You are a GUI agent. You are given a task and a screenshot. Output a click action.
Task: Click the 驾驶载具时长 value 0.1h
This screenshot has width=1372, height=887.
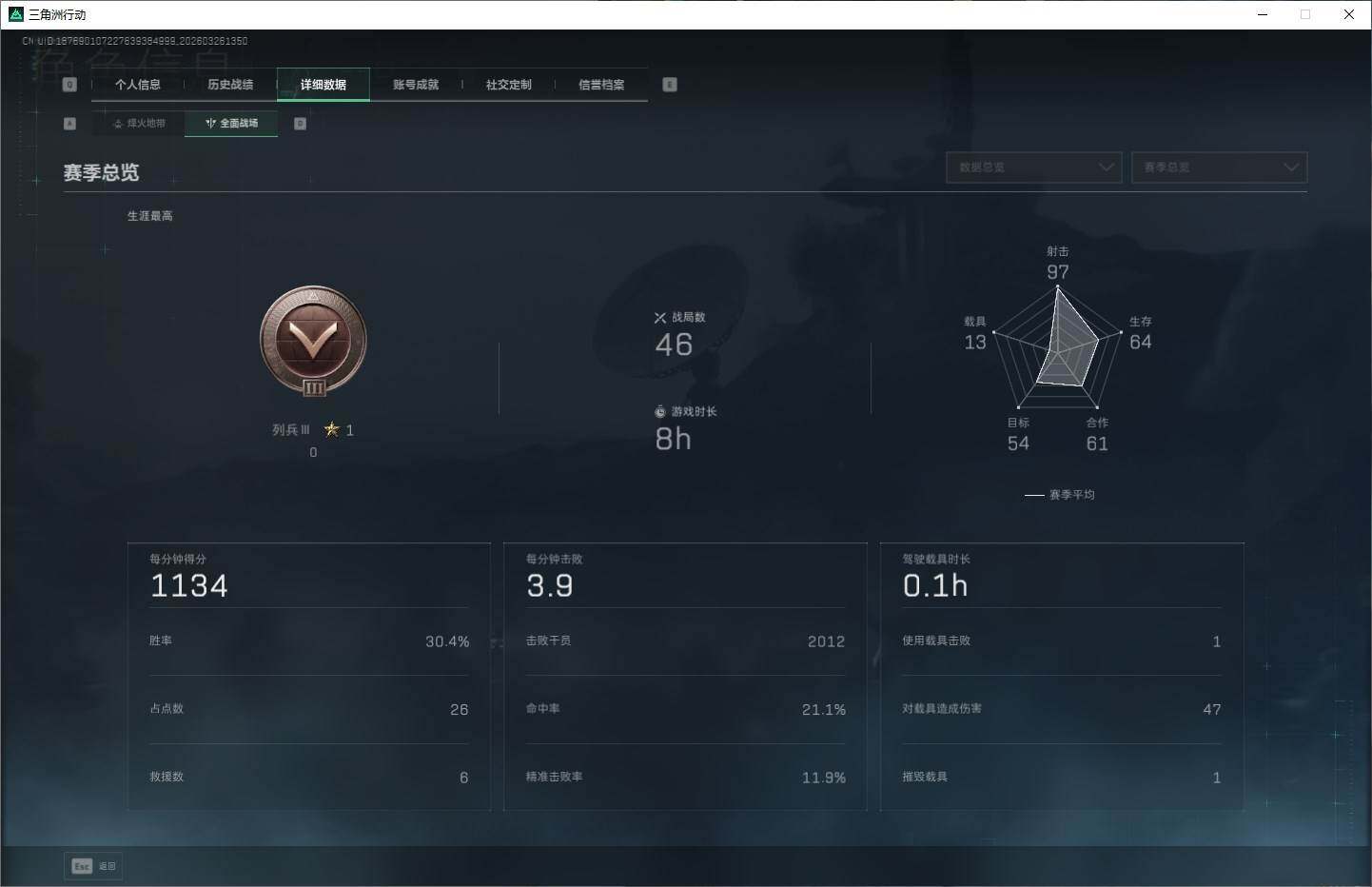pos(935,585)
